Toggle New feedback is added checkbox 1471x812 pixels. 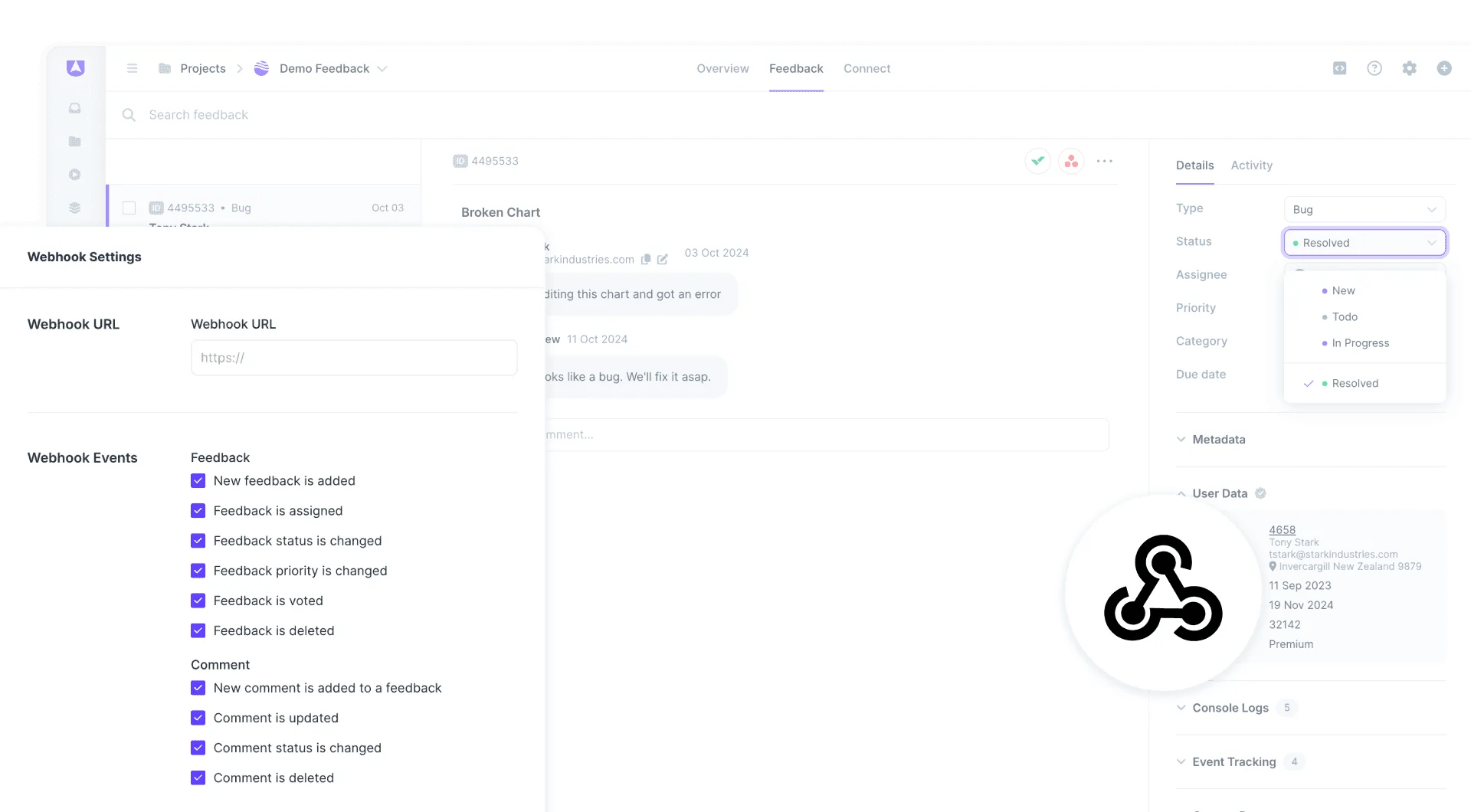(x=198, y=480)
